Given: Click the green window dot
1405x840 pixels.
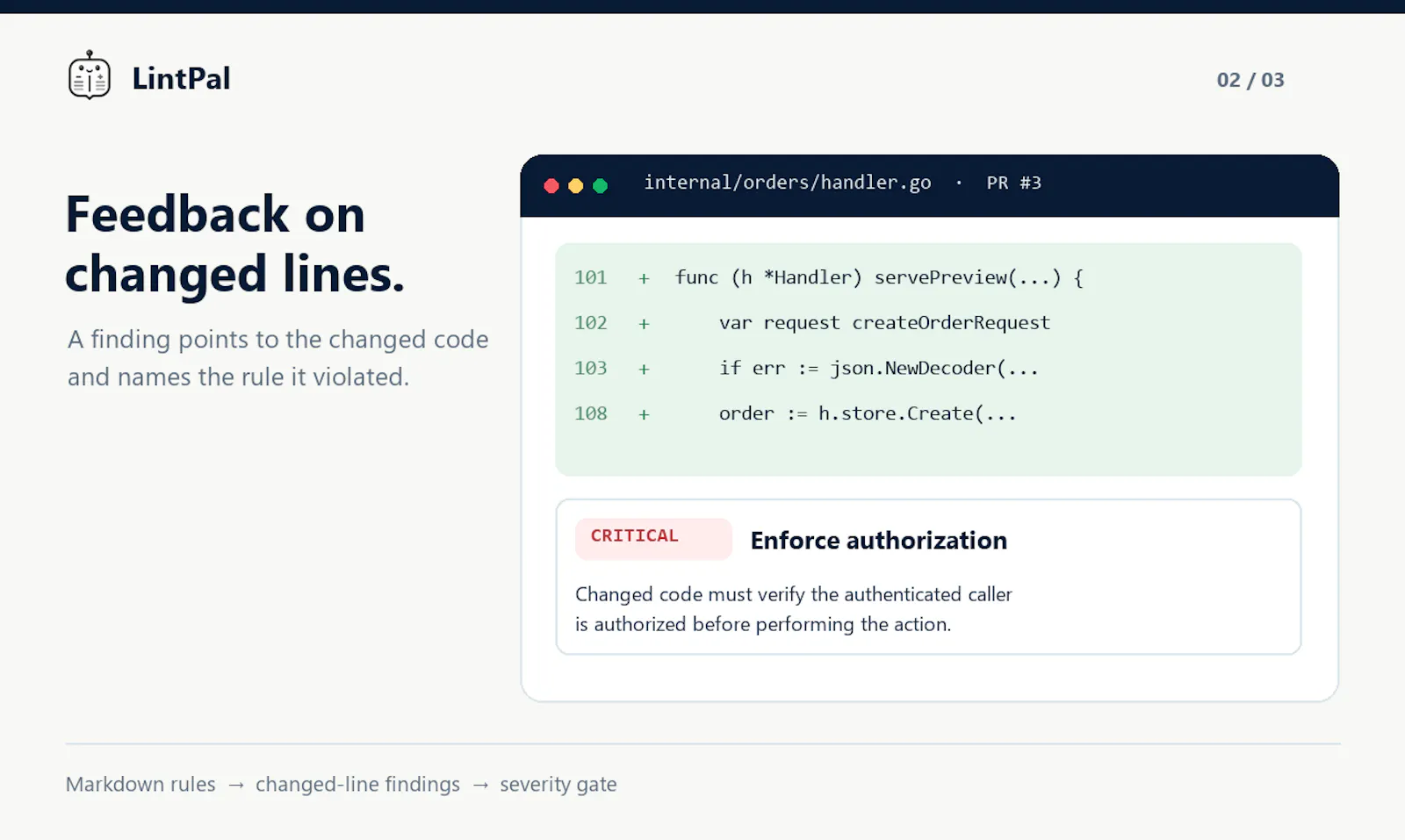Looking at the screenshot, I should 601,185.
